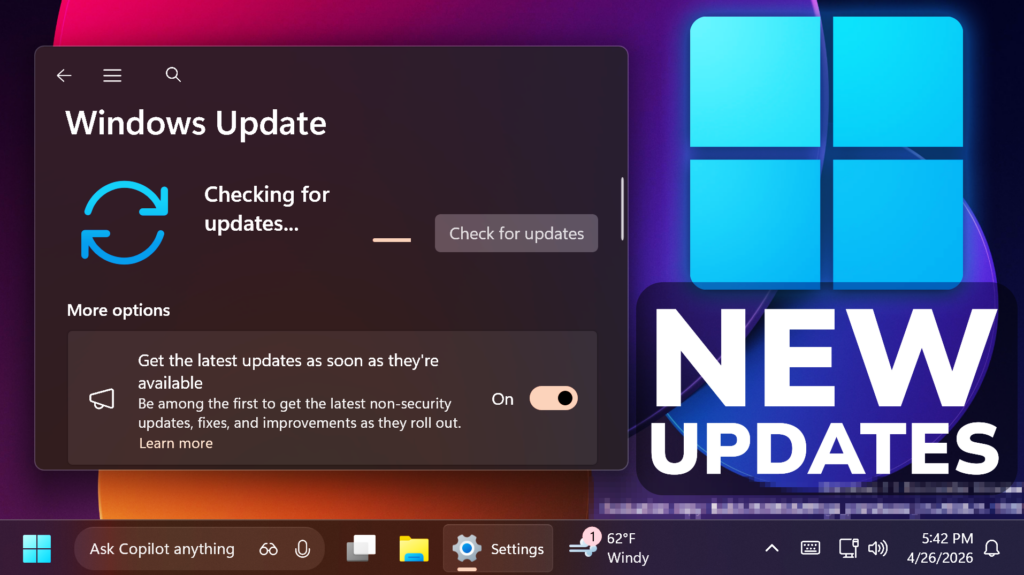The image size is (1024, 575).
Task: Click the Copilot vision glasses icon
Action: [268, 549]
